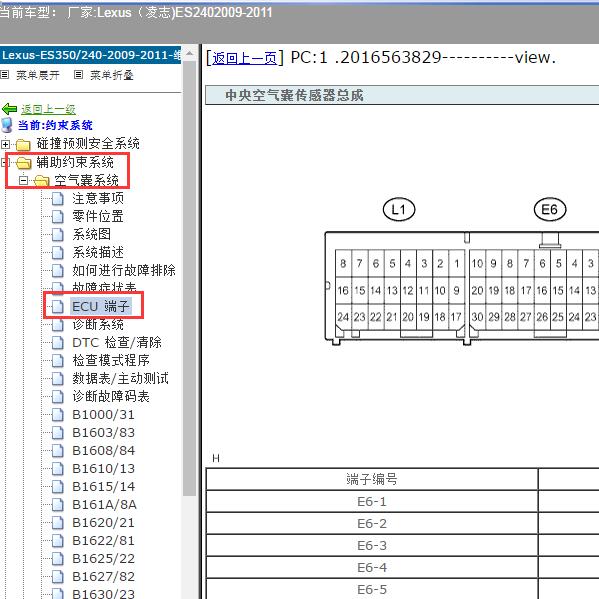The image size is (599, 599).
Task: Select the ECU 端子 tree item
Action: tap(101, 306)
